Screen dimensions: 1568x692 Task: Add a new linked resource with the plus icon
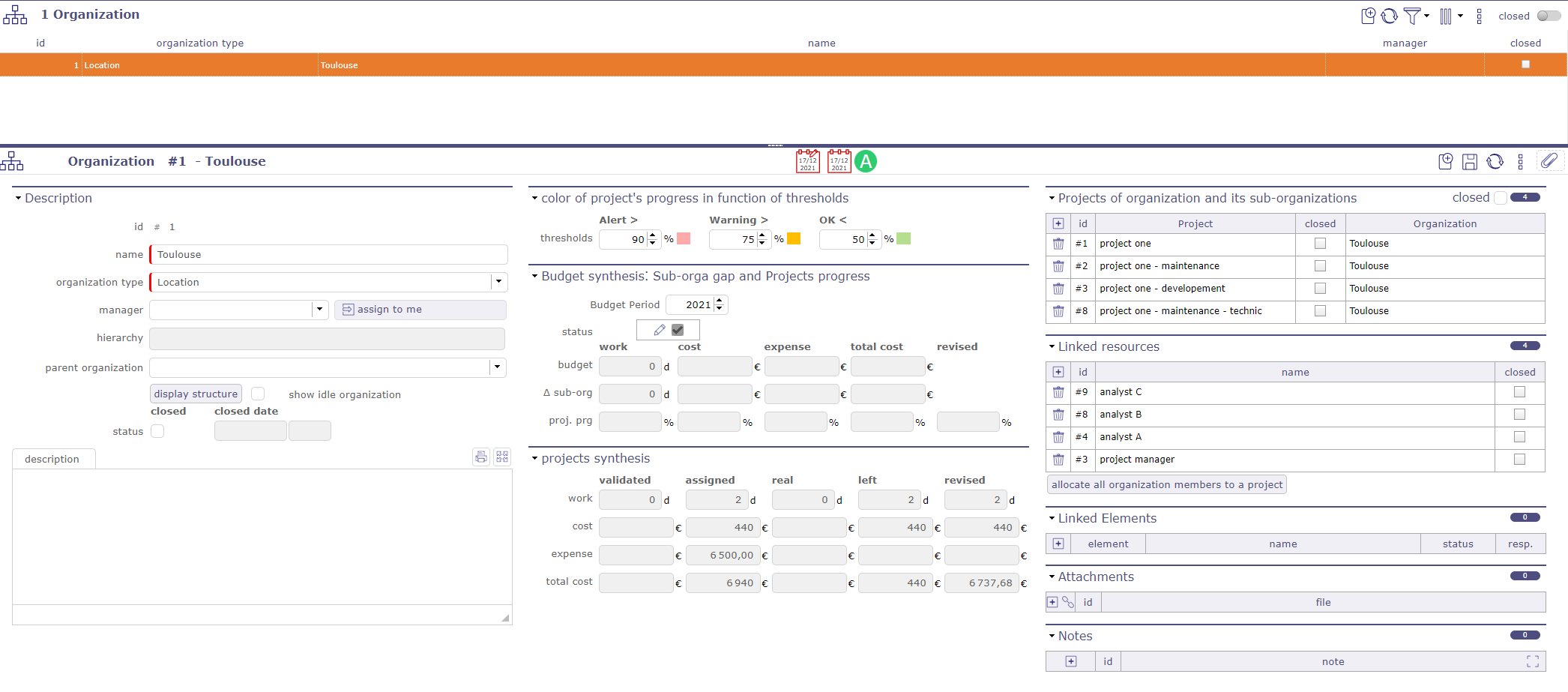pyautogui.click(x=1058, y=371)
